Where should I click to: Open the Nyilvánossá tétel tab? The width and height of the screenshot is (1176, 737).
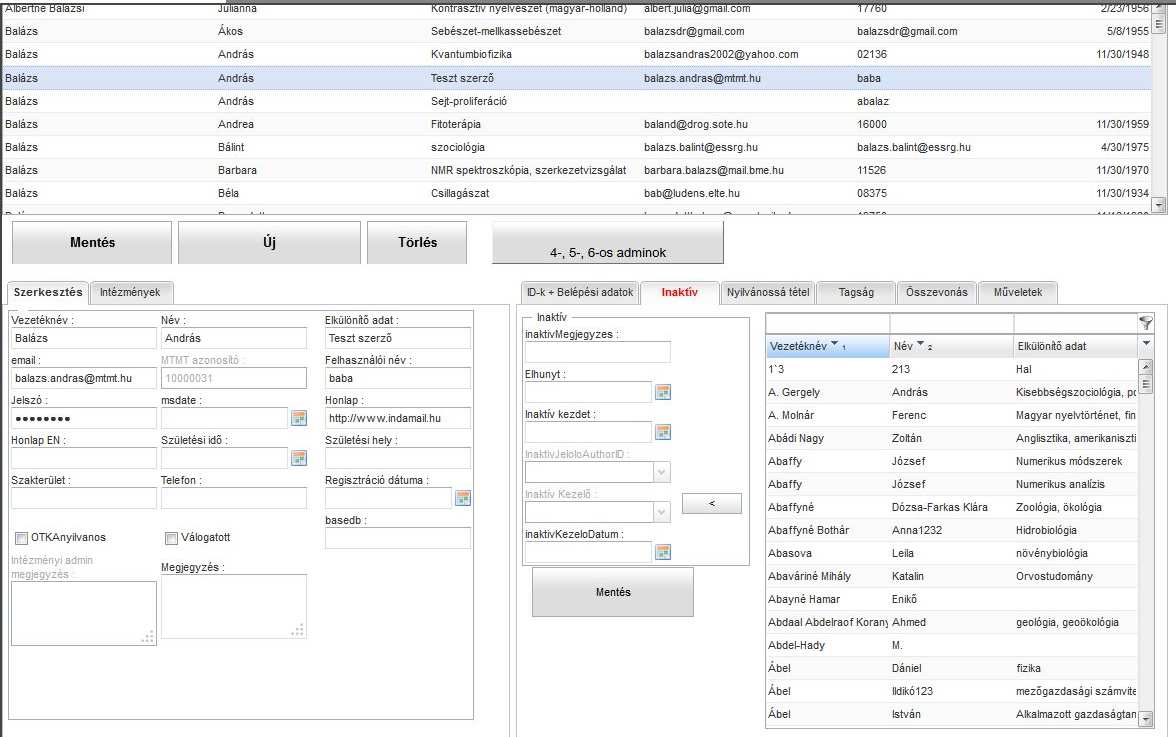pos(768,292)
